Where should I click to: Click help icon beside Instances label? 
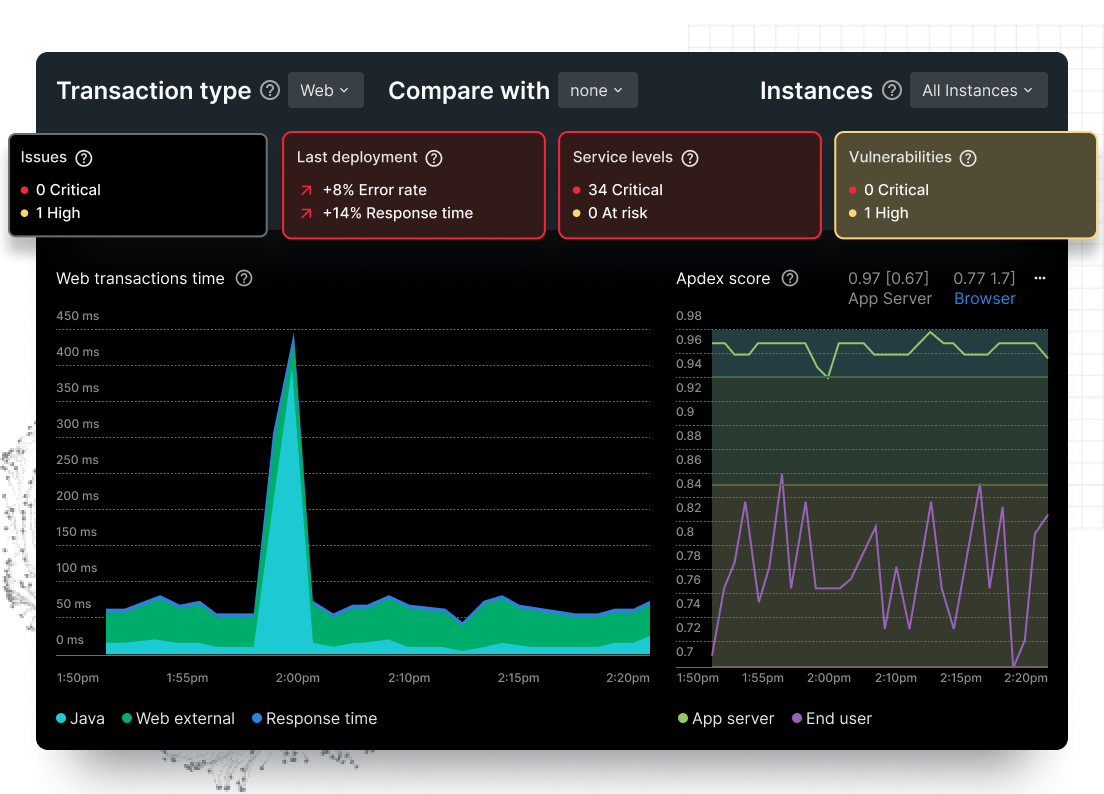(892, 90)
